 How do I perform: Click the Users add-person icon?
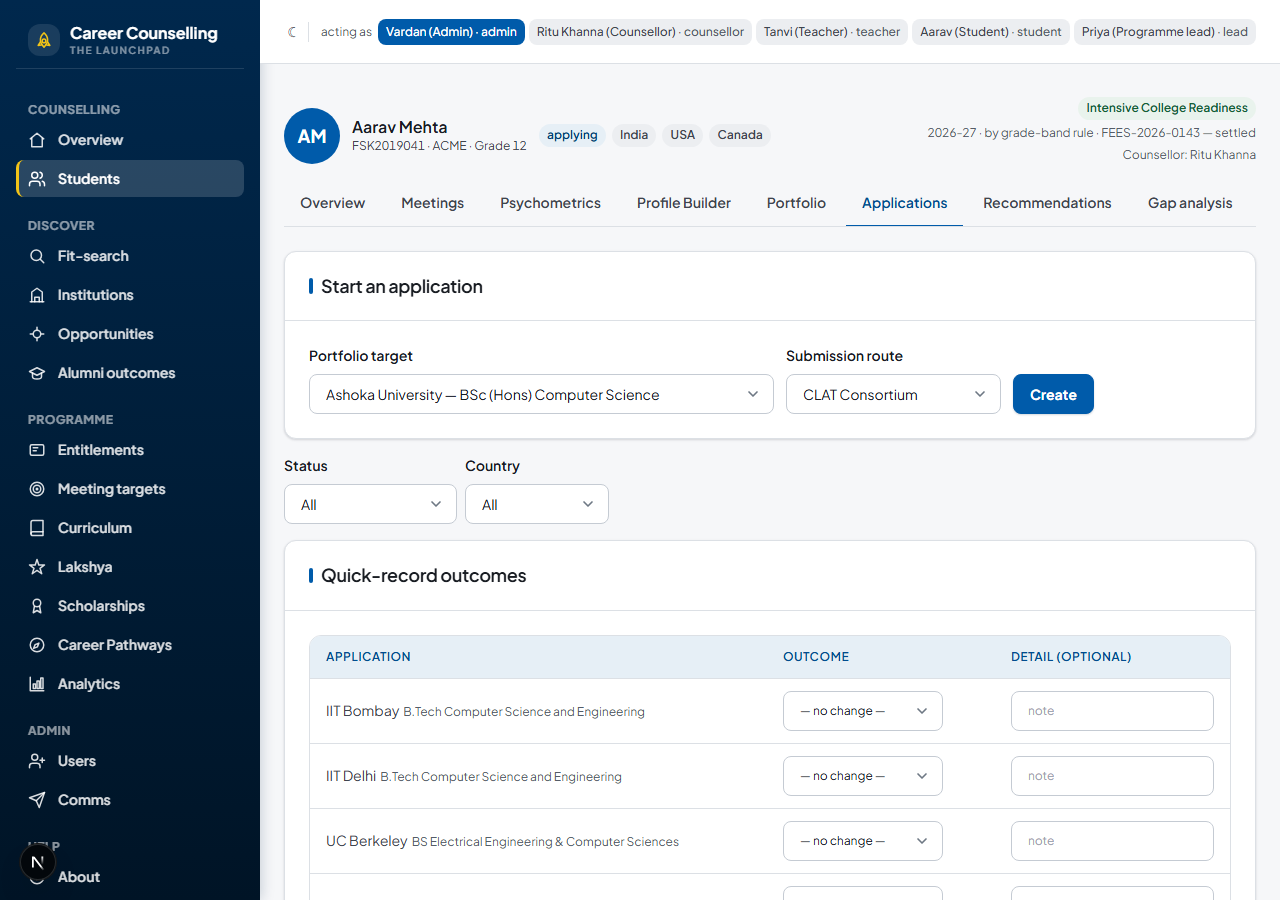(x=37, y=761)
